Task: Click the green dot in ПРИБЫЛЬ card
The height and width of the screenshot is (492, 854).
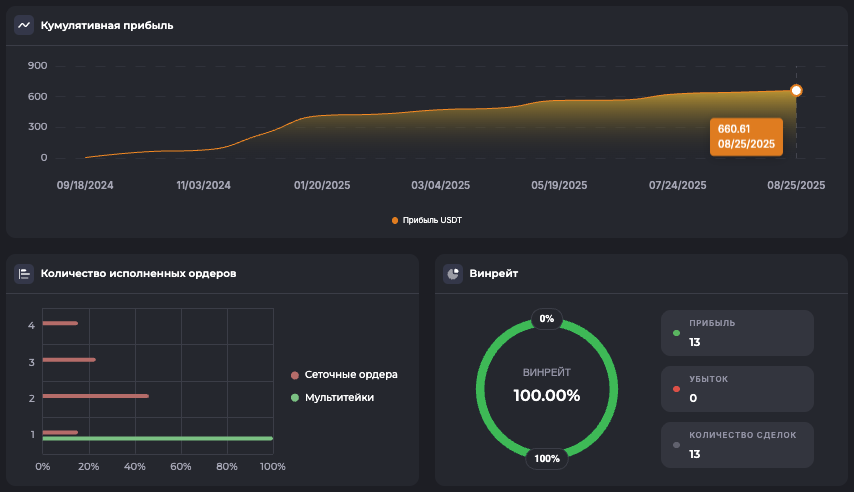Action: [677, 333]
